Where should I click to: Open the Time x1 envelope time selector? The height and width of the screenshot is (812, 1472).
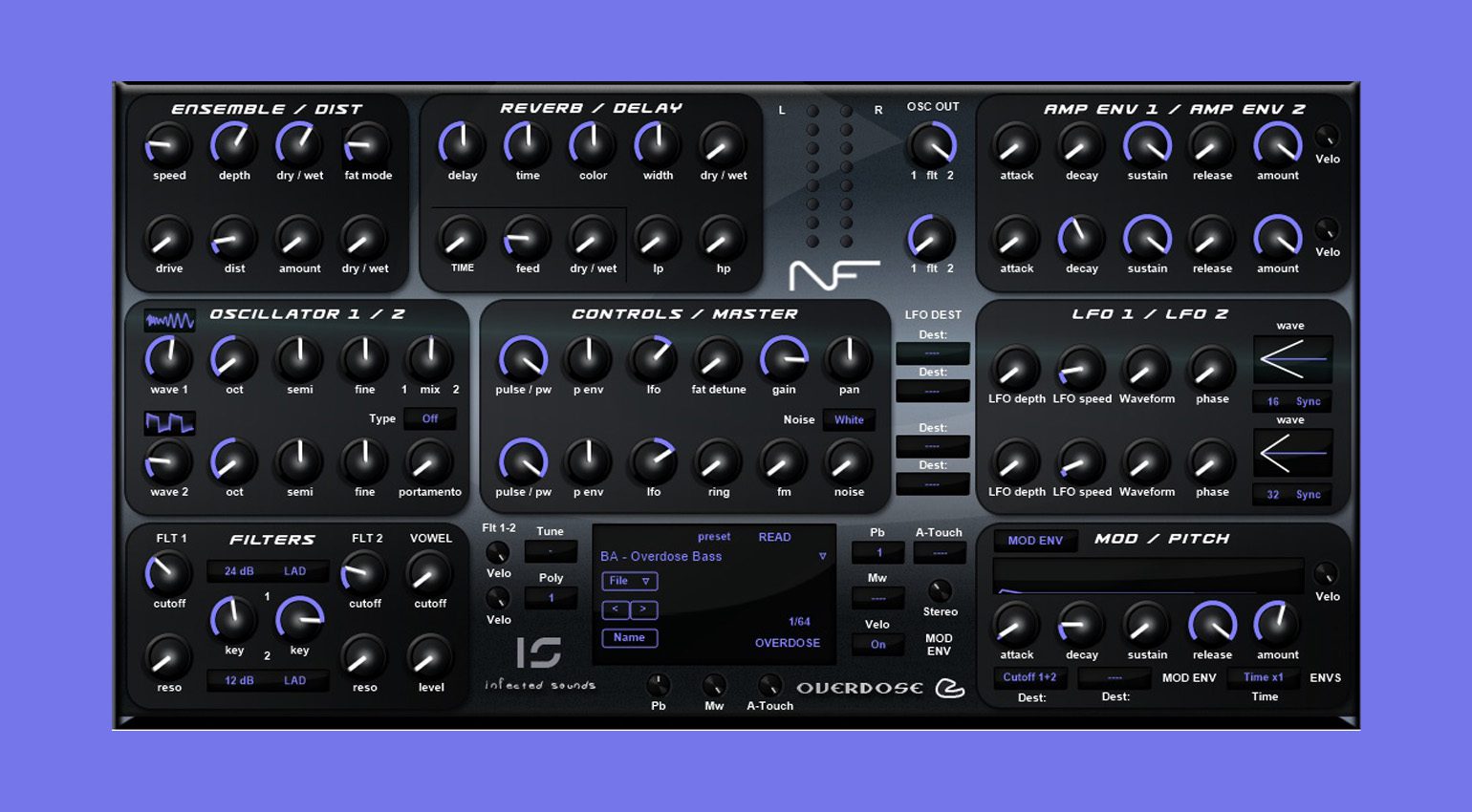[1264, 677]
